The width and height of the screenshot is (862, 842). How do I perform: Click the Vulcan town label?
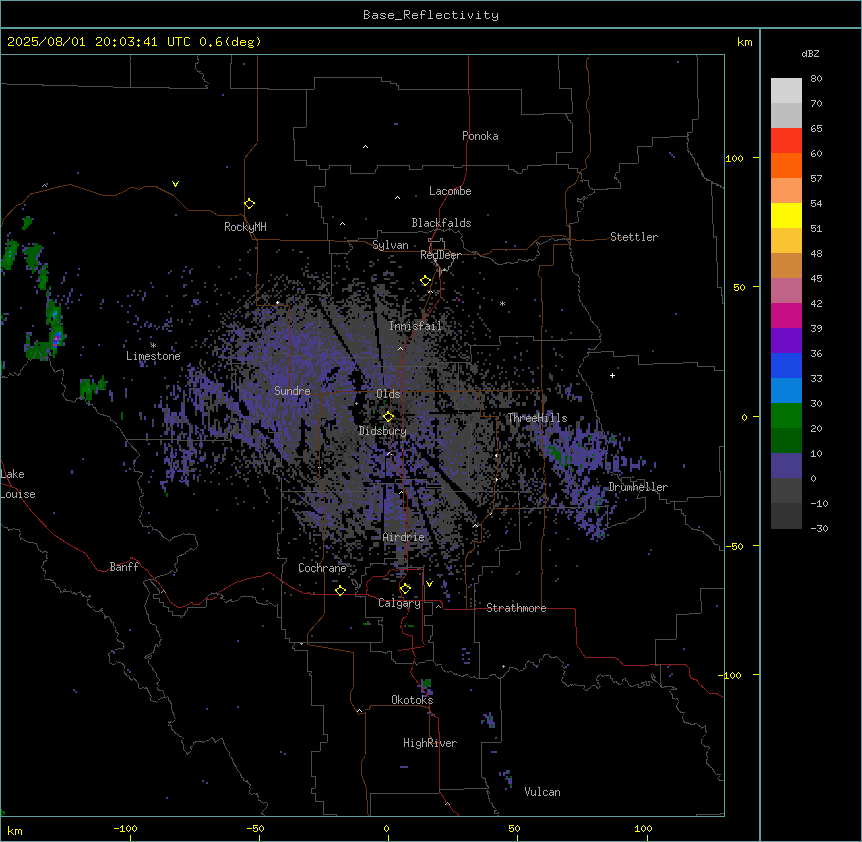click(542, 792)
